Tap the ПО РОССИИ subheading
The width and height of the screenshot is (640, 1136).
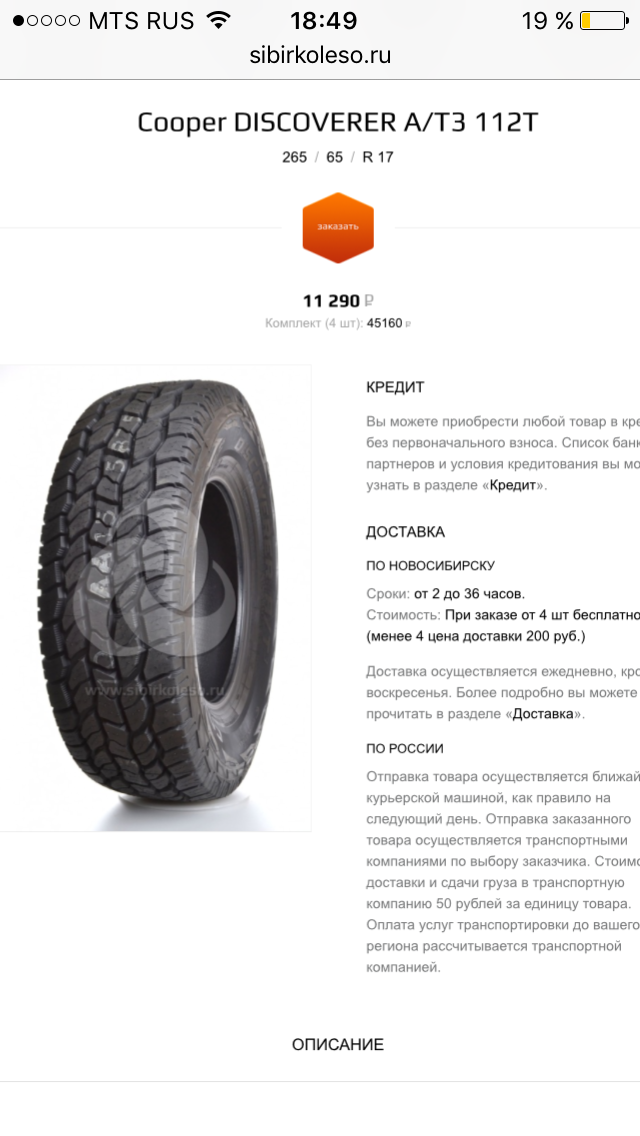click(404, 748)
